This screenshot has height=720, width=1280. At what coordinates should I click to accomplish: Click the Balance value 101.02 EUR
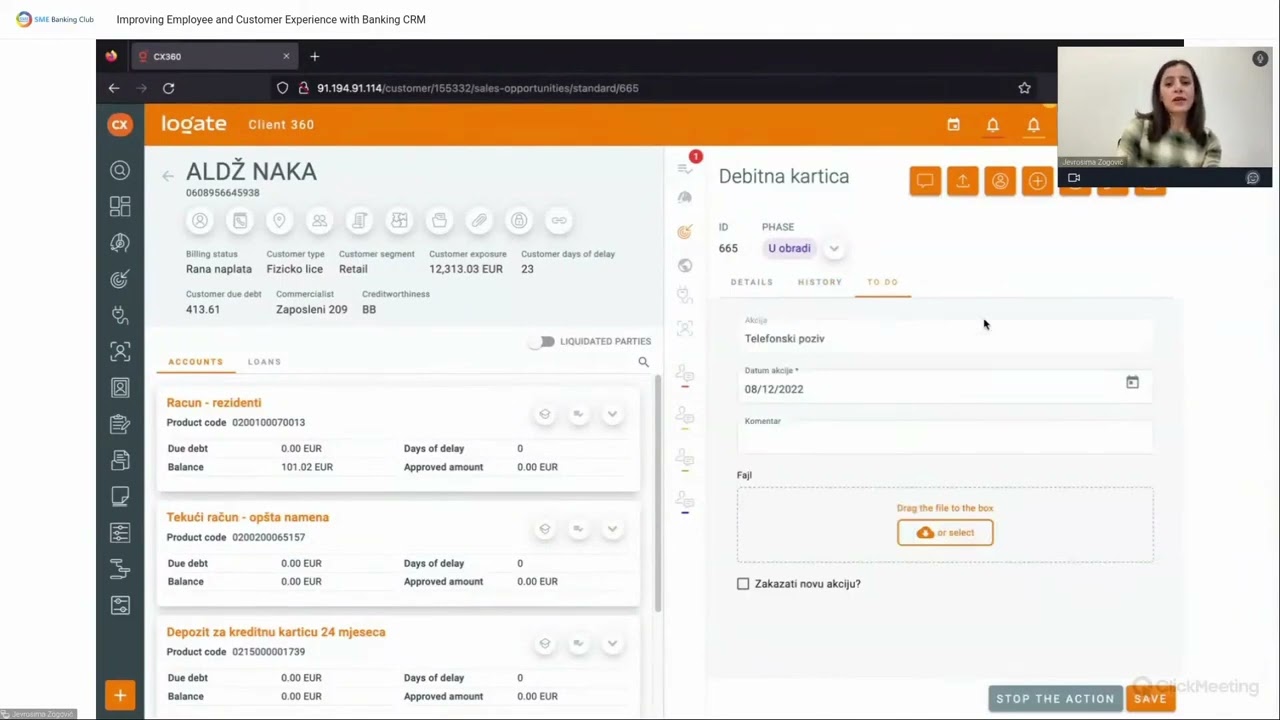(x=307, y=467)
